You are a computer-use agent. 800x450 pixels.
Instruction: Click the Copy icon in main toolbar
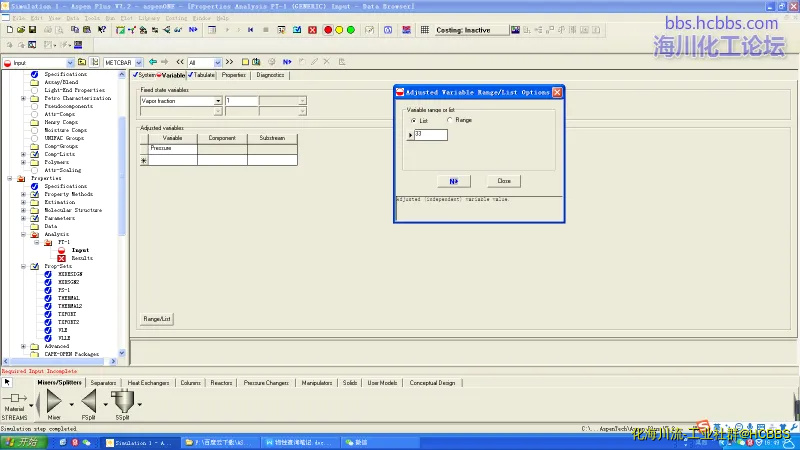point(75,30)
